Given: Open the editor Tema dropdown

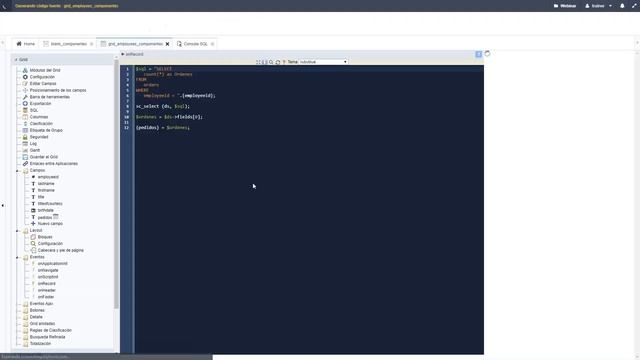Looking at the screenshot, I should coord(323,62).
